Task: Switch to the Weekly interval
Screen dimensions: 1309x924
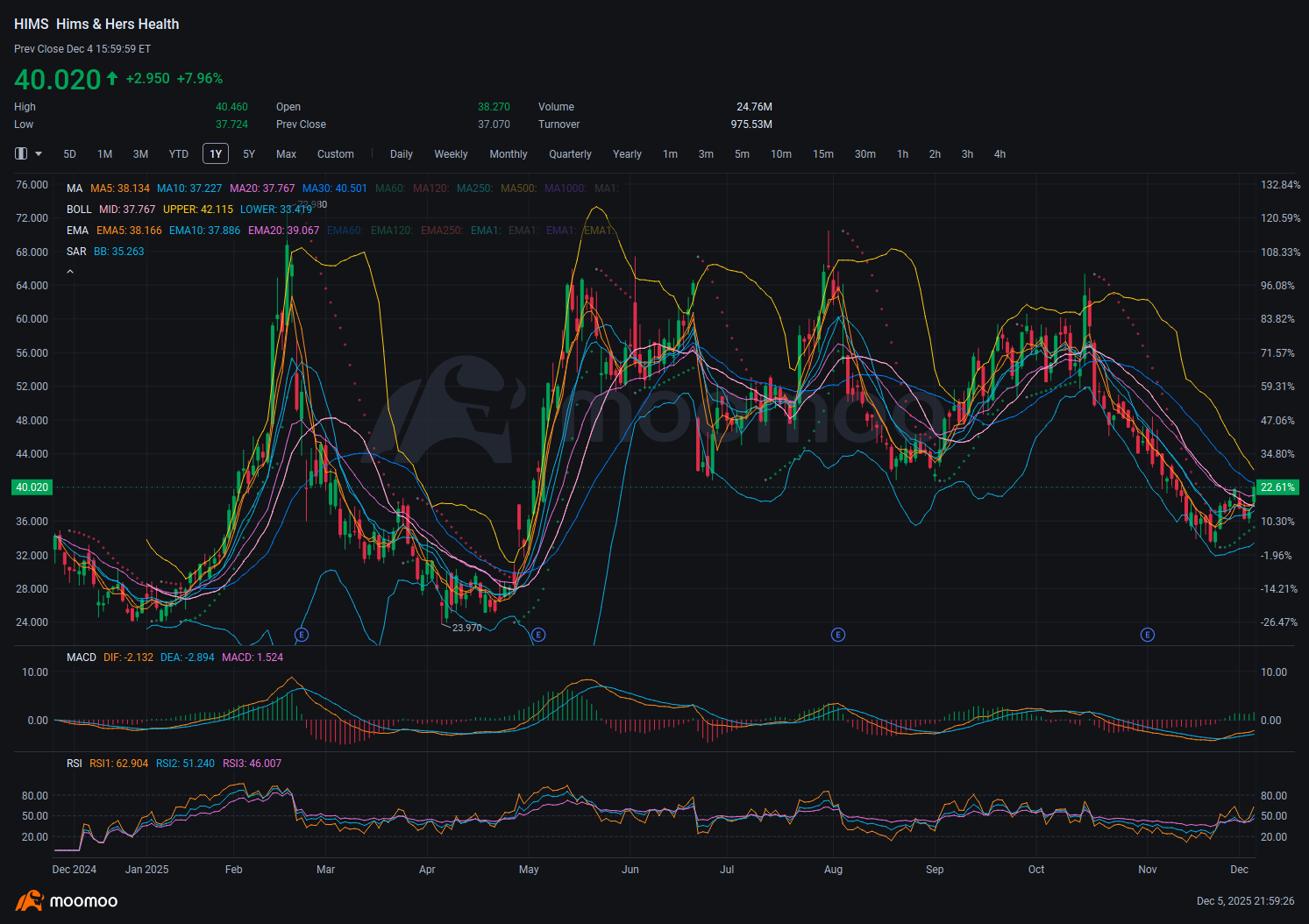Action: pyautogui.click(x=452, y=154)
